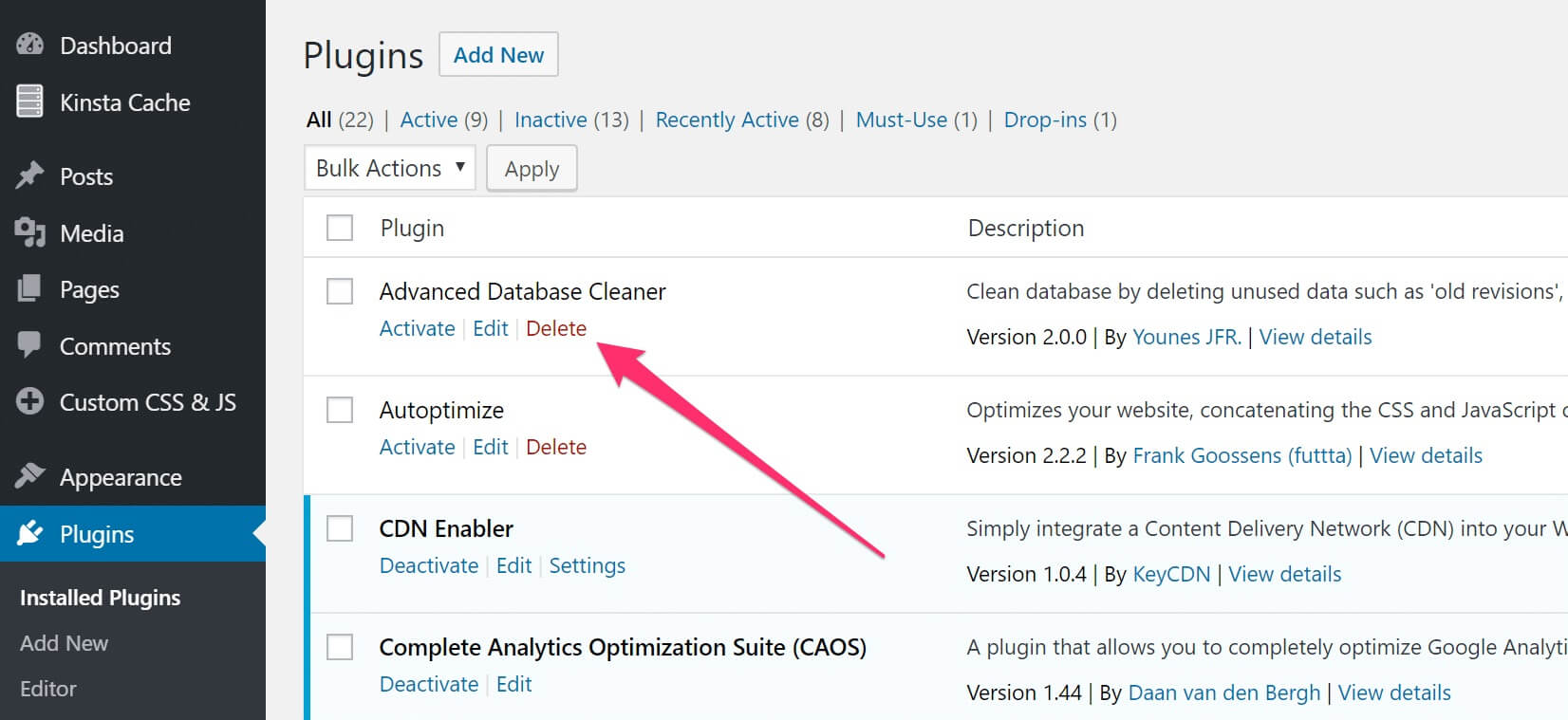The height and width of the screenshot is (720, 1568).
Task: Open author link Frank Goossens (futtta)
Action: (1242, 455)
